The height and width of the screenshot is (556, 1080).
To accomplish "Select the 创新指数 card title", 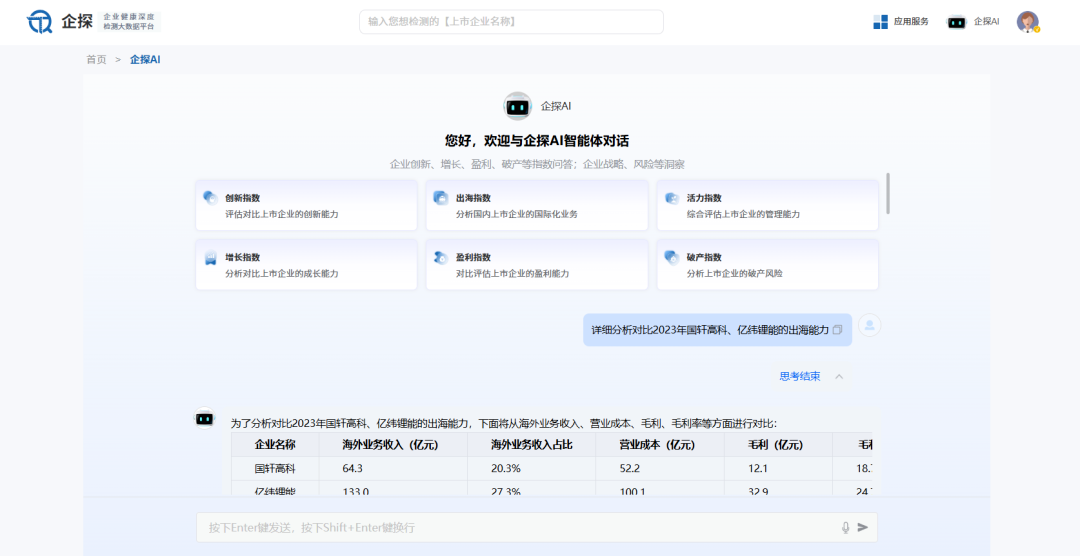I will (242, 198).
